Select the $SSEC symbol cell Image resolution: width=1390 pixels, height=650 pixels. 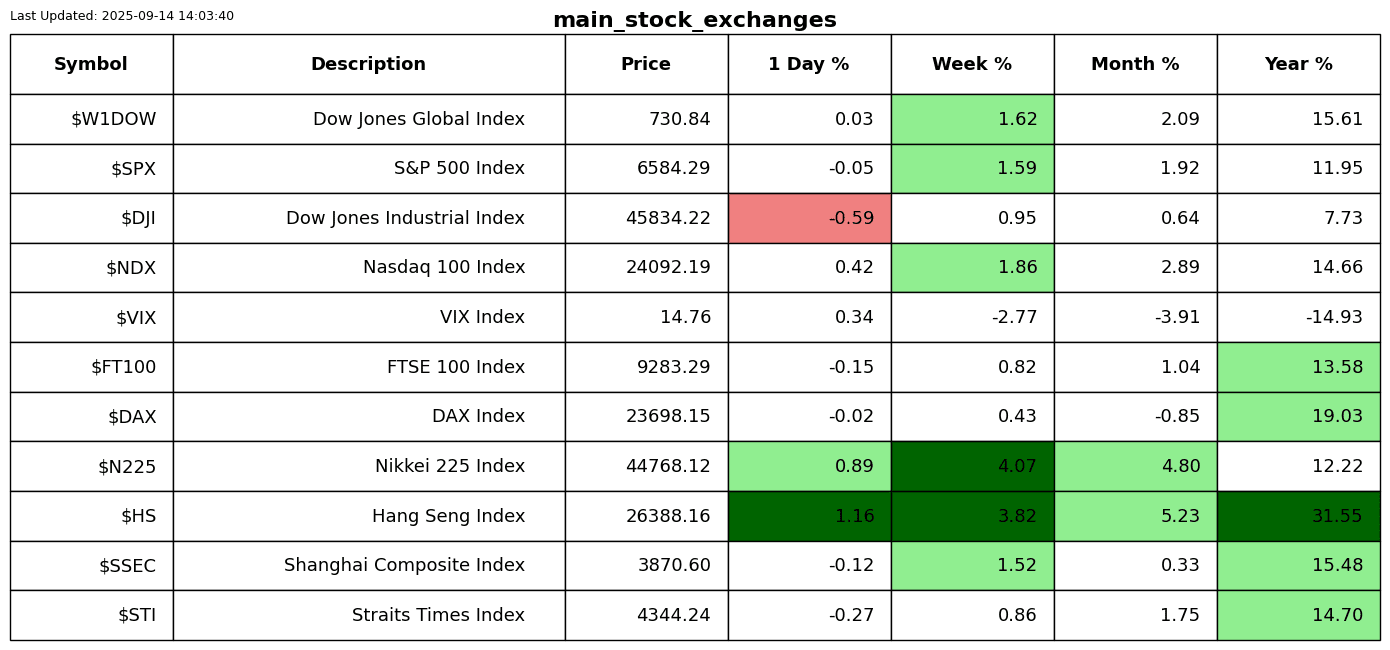click(127, 566)
